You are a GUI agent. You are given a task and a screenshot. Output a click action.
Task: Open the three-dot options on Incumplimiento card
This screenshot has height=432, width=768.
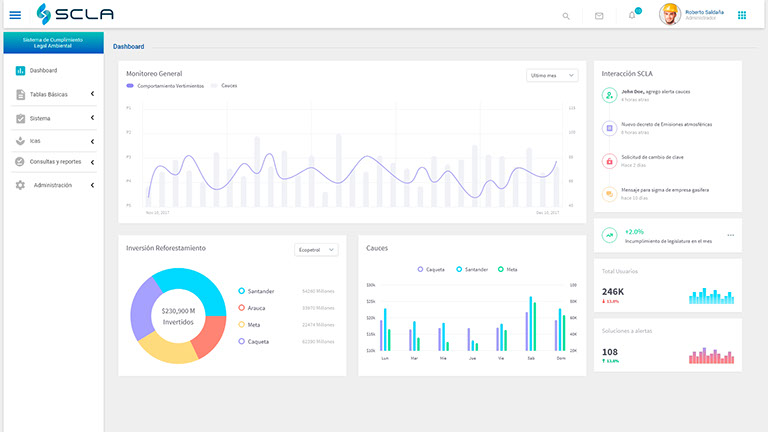click(730, 235)
